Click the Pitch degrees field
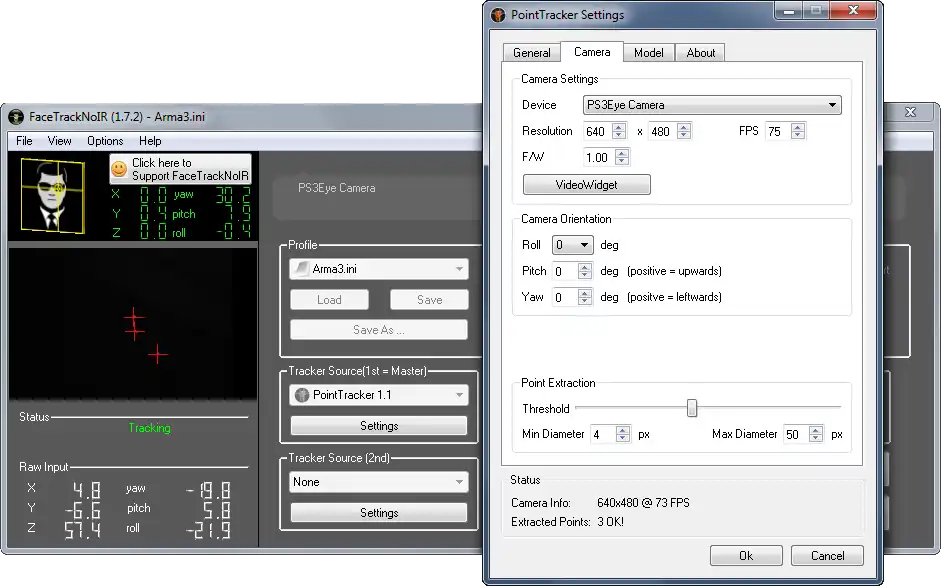 click(x=565, y=271)
